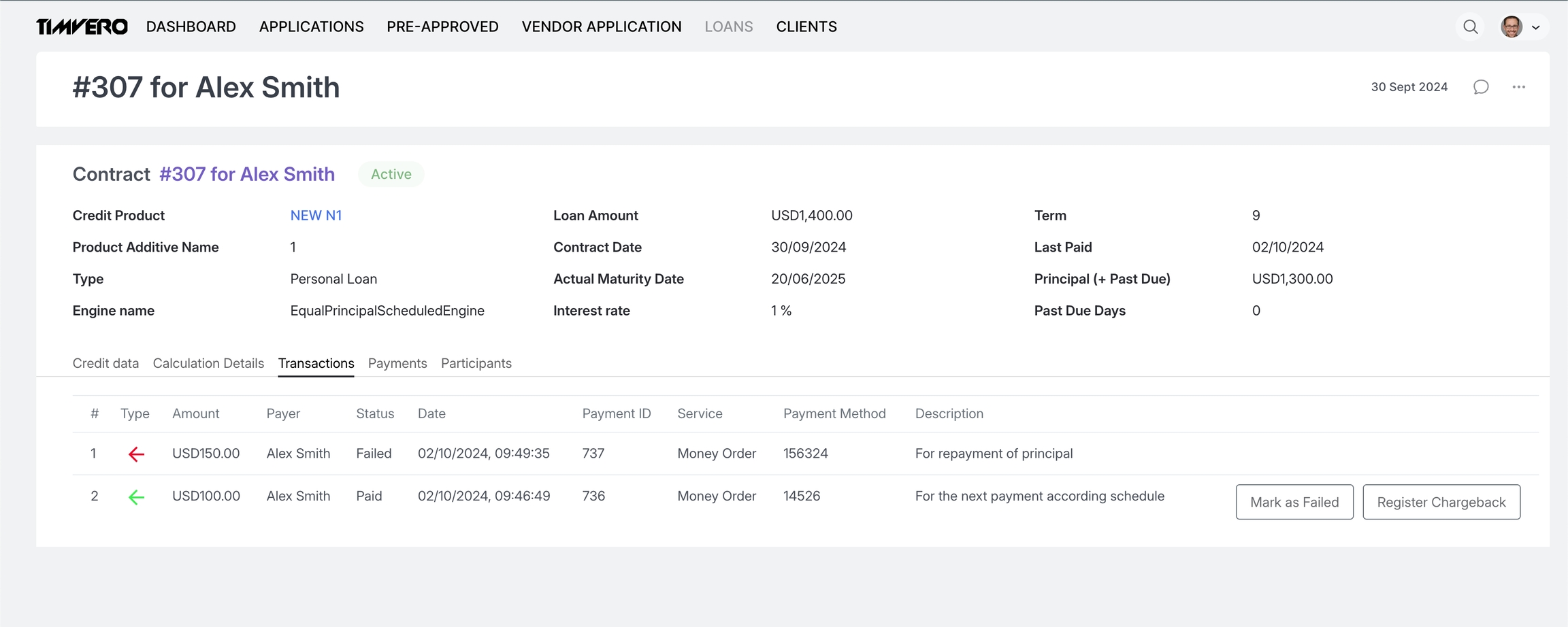Open the comments speech bubble icon

click(1481, 87)
